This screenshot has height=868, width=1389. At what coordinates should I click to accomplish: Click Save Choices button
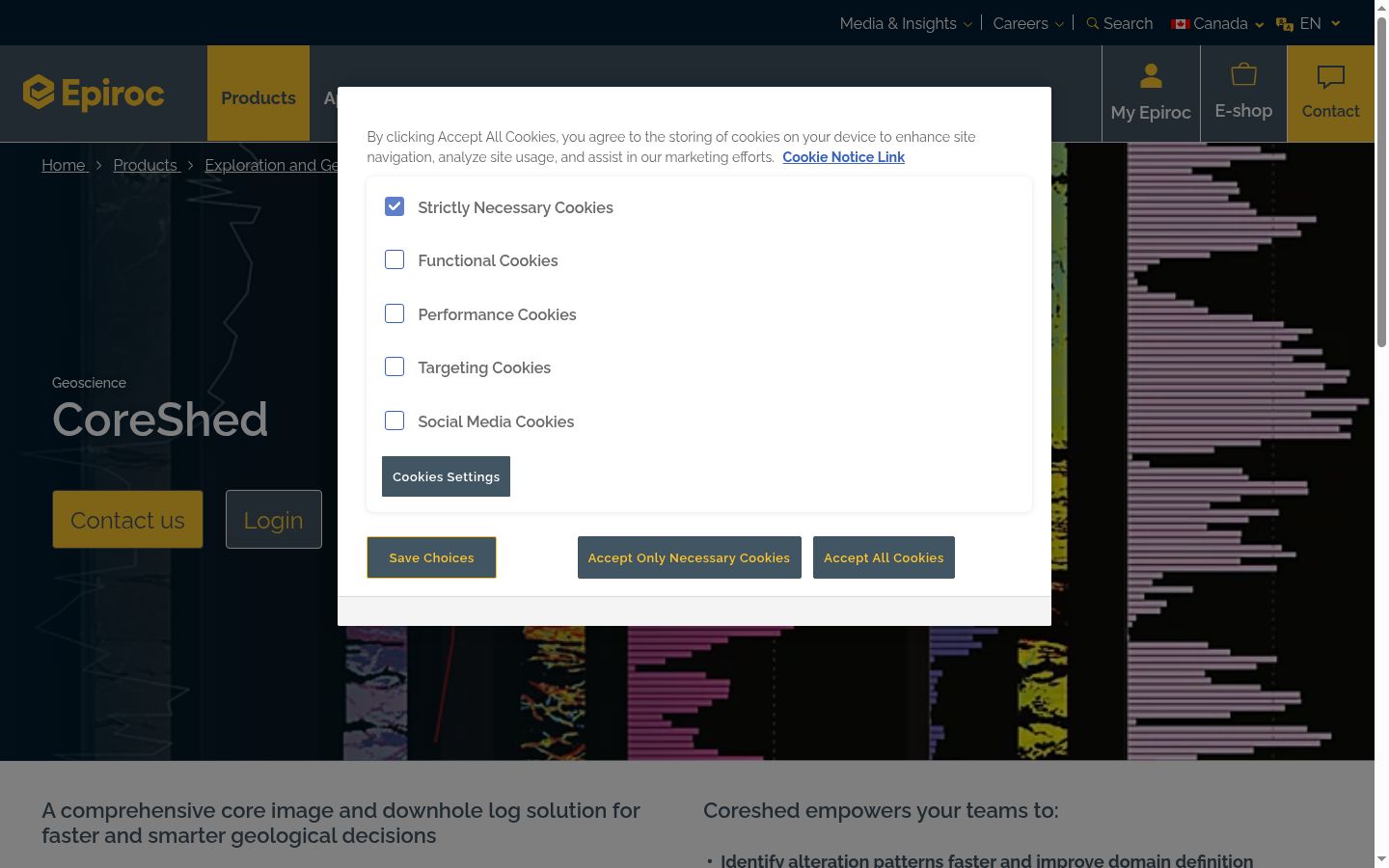[x=431, y=557]
